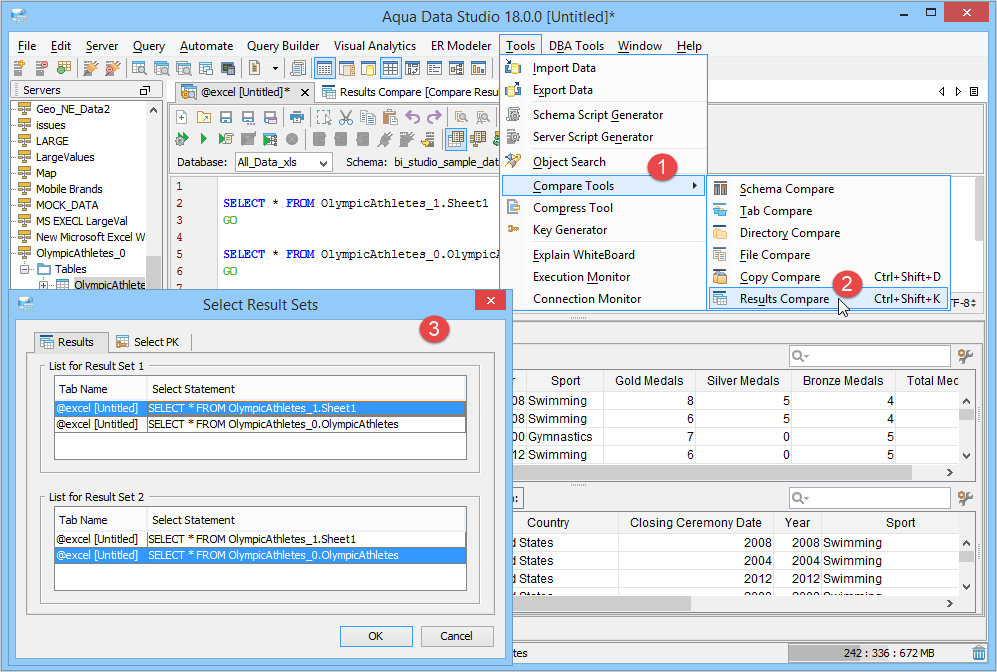Open the search options dropdown in upper results search box
The height and width of the screenshot is (672, 997).
[x=801, y=356]
